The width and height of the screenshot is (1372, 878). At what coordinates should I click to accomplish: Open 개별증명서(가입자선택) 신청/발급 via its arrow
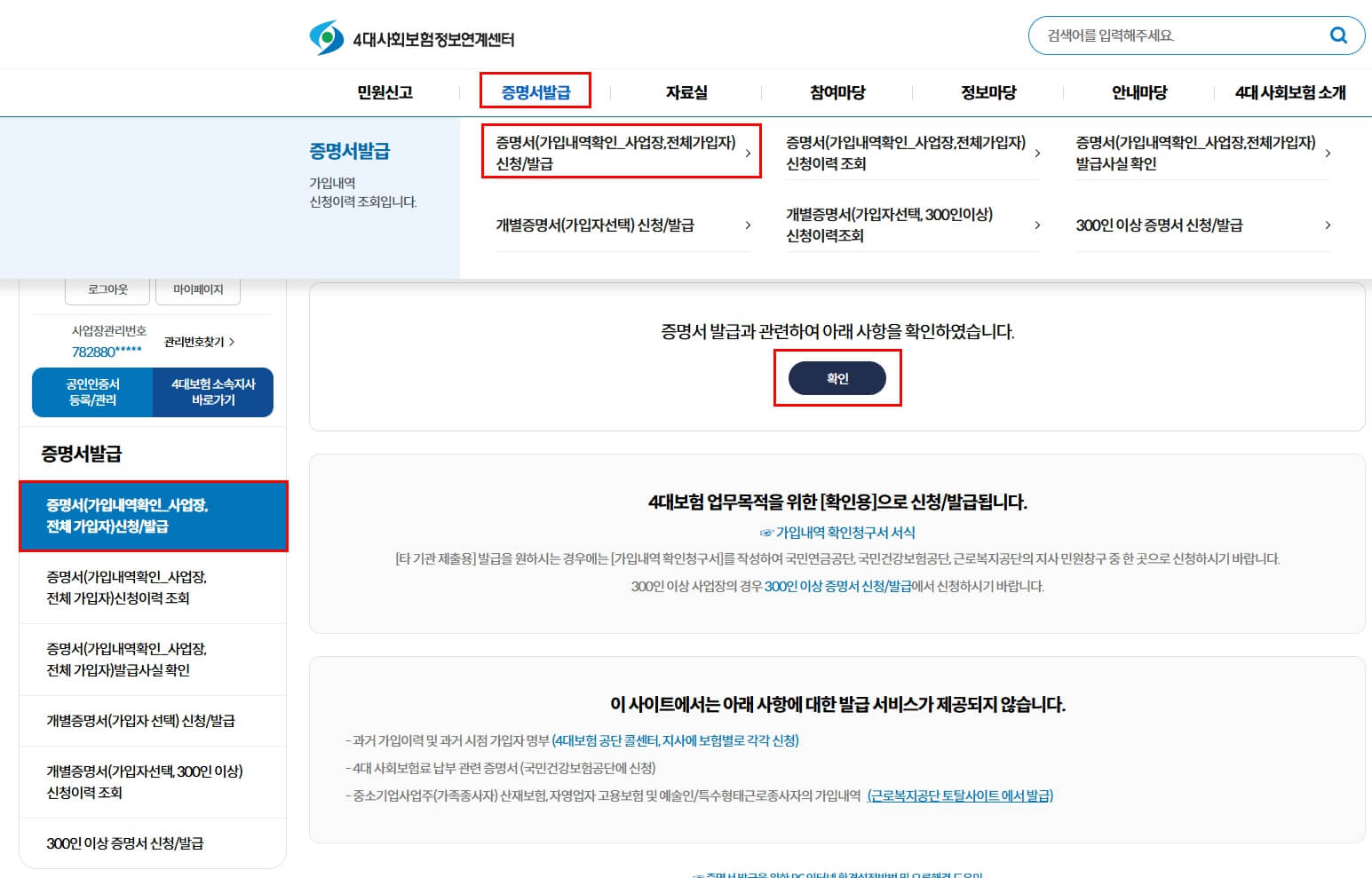(749, 225)
